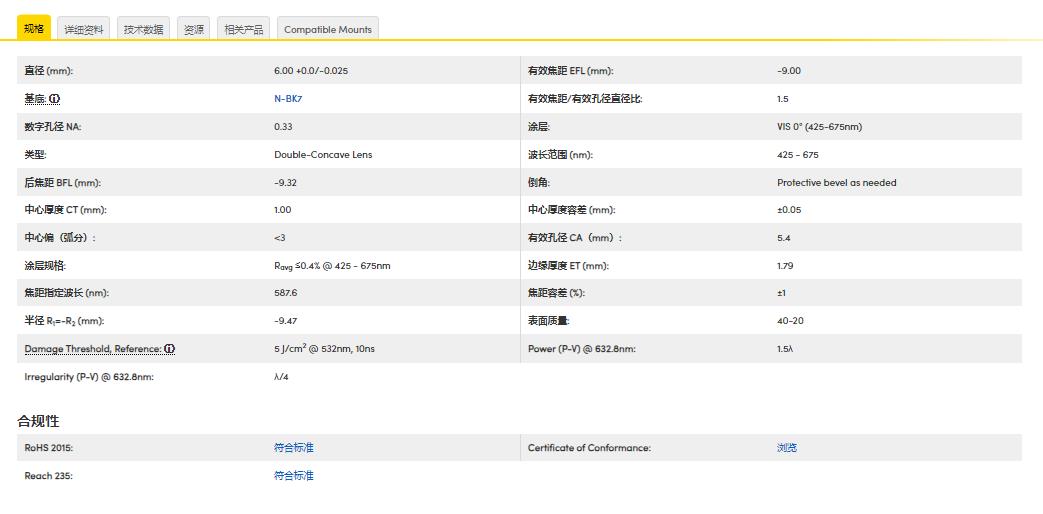
Task: Click 符合标准 link for Reach 235
Action: click(x=293, y=475)
